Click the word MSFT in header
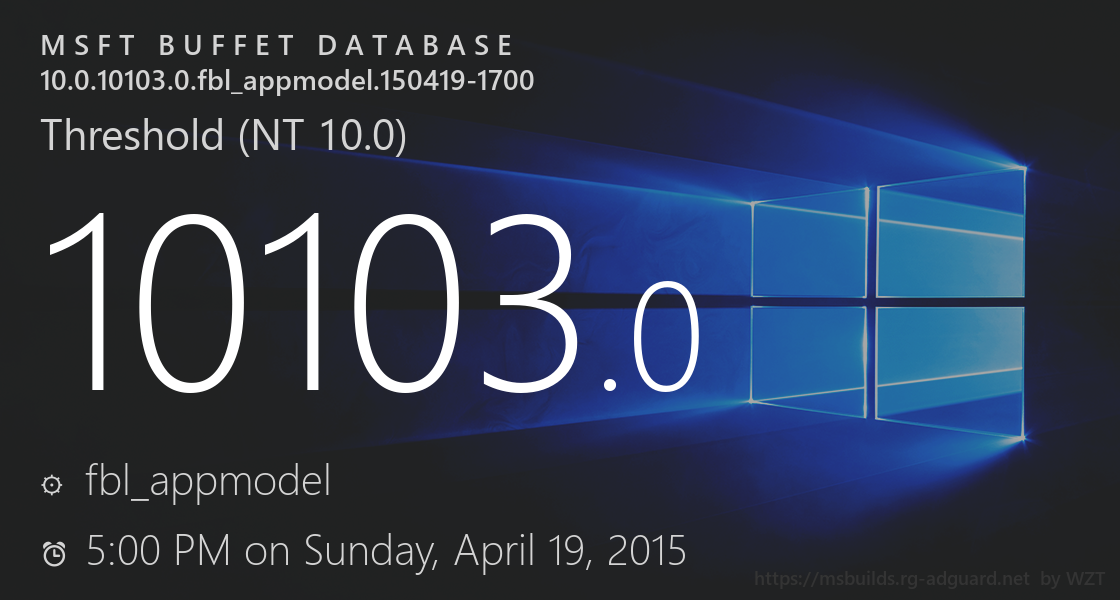1120x600 pixels. pos(84,46)
